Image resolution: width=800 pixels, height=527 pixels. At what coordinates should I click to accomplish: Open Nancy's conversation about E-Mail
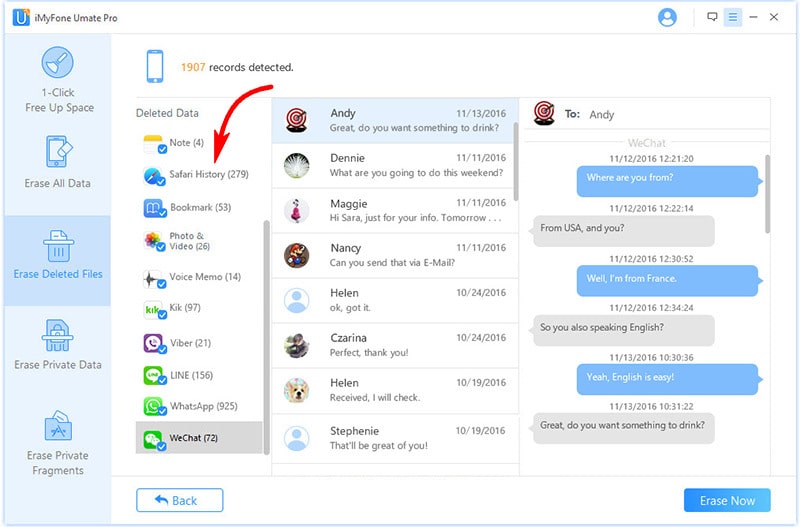pos(394,255)
